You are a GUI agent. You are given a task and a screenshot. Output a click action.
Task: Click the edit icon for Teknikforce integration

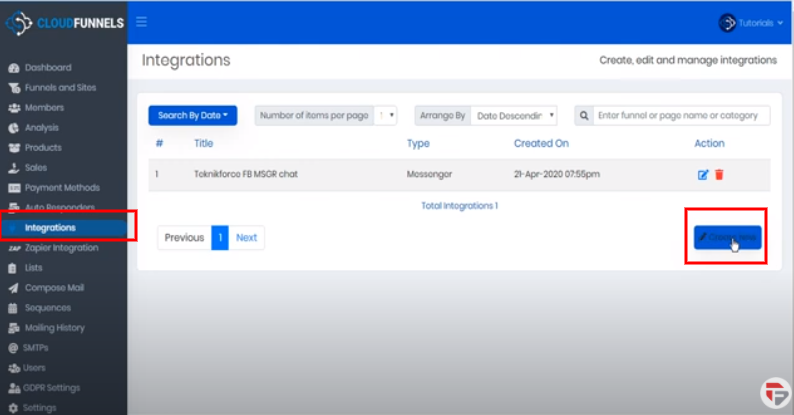[703, 175]
